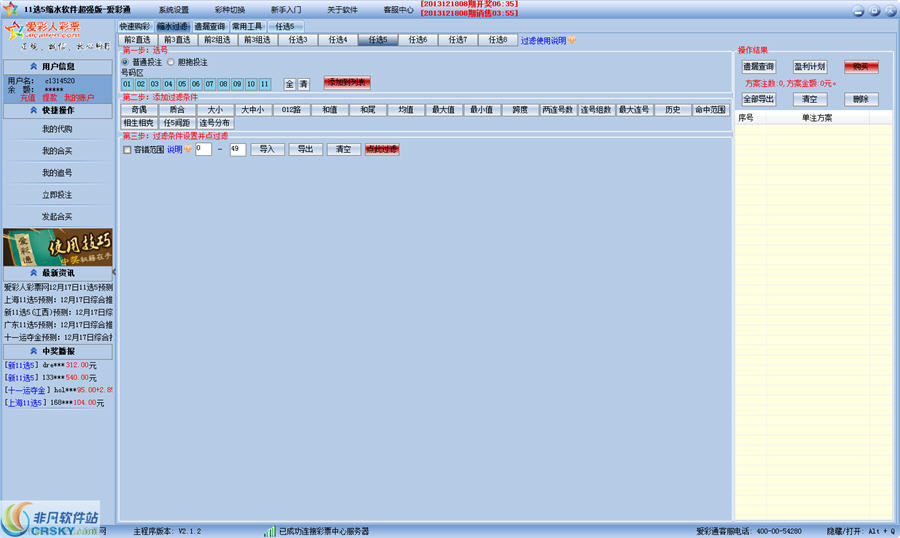Select number ball 07 in 号码区
The image size is (900, 538).
tap(210, 84)
